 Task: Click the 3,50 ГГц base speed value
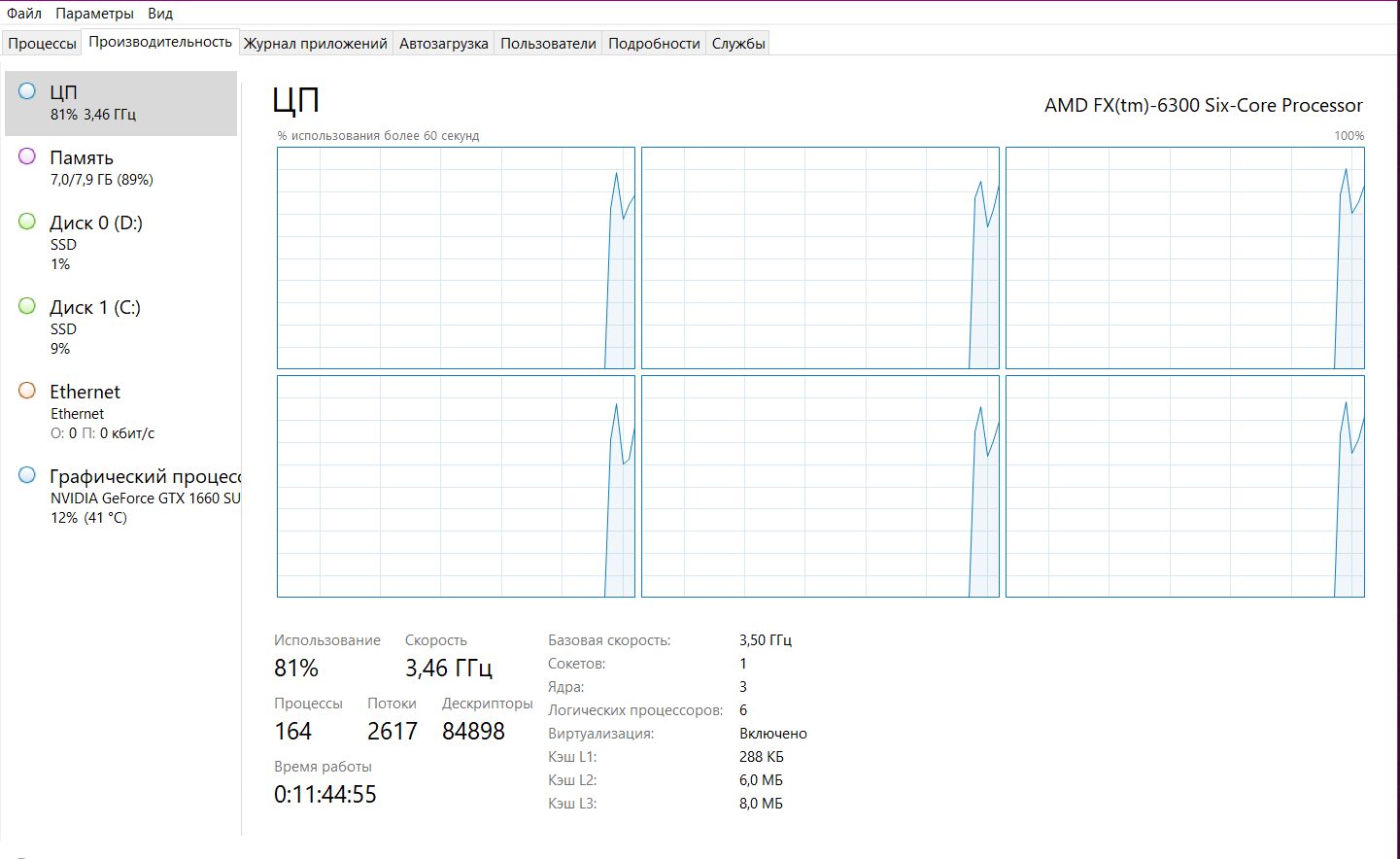click(766, 640)
